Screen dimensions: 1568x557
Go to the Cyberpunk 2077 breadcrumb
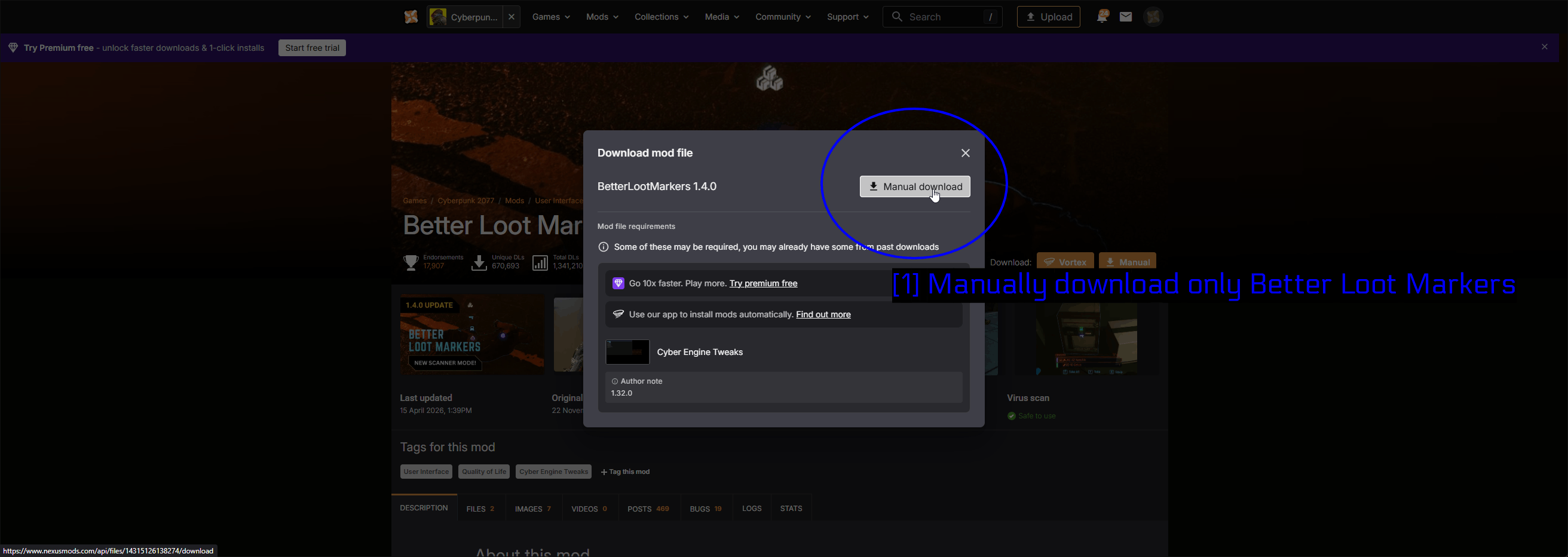click(465, 200)
